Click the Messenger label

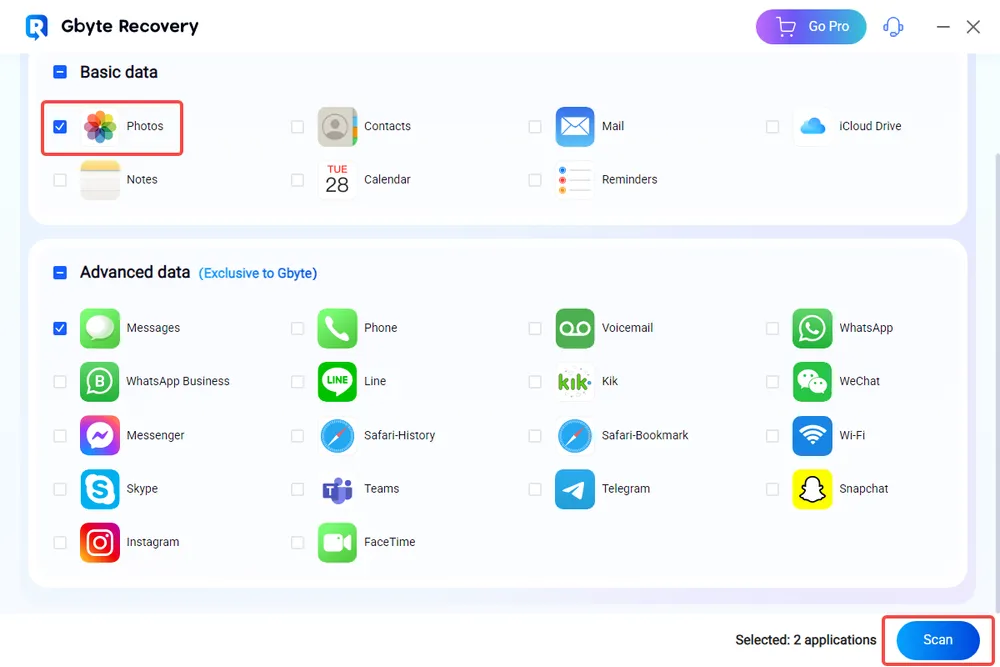click(155, 436)
